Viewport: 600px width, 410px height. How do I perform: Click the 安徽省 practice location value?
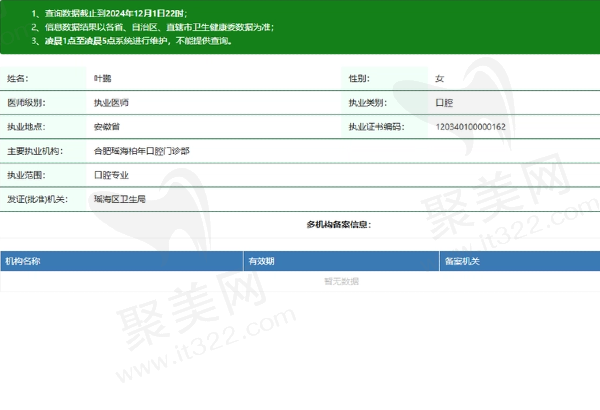tap(107, 127)
